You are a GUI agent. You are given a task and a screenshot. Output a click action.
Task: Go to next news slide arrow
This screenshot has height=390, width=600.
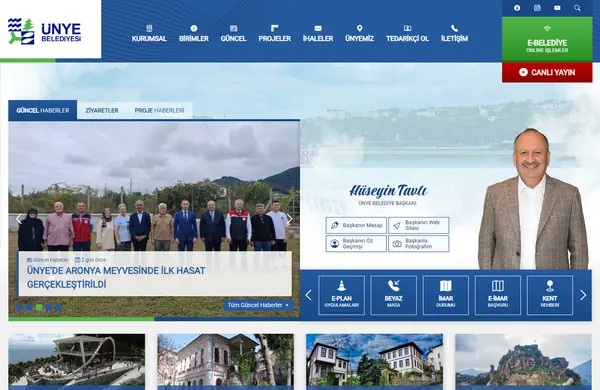[290, 219]
